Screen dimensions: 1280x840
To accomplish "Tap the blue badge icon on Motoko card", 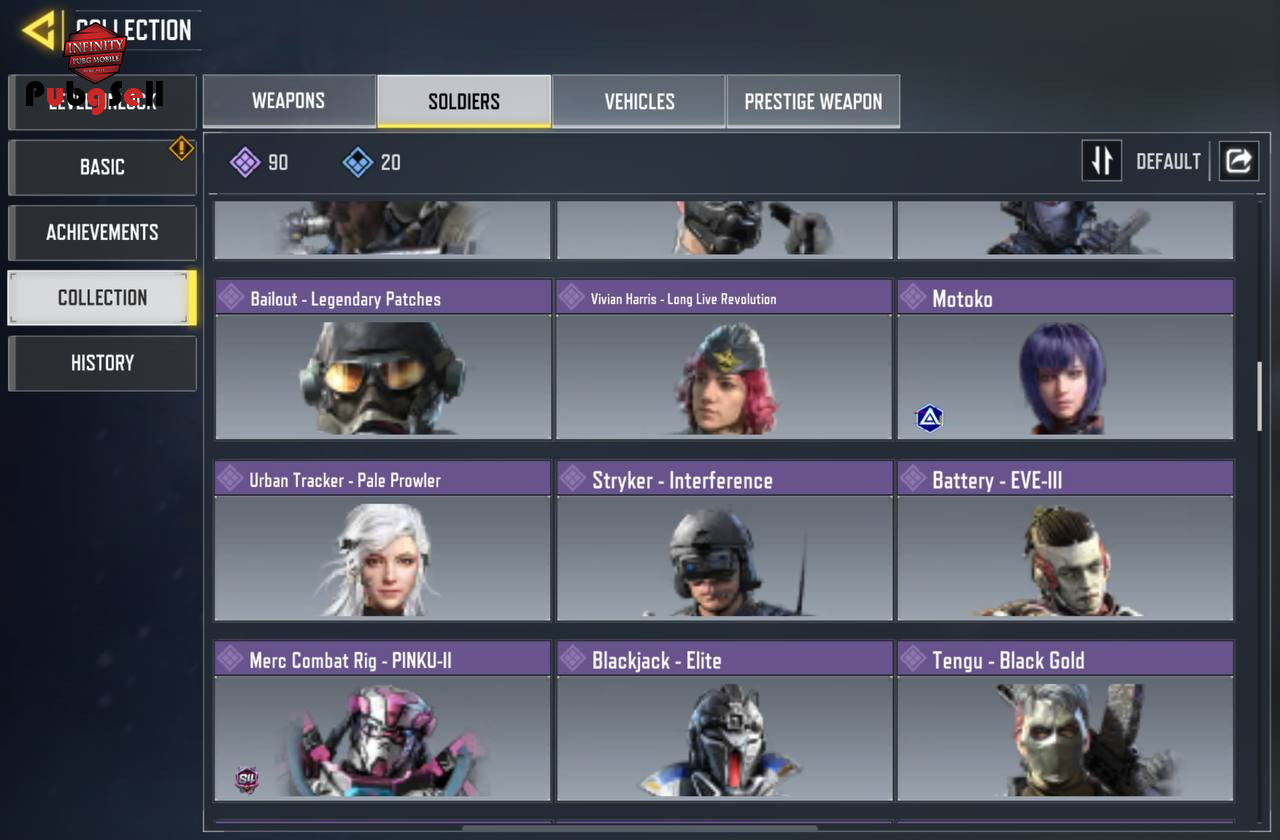I will pos(929,418).
